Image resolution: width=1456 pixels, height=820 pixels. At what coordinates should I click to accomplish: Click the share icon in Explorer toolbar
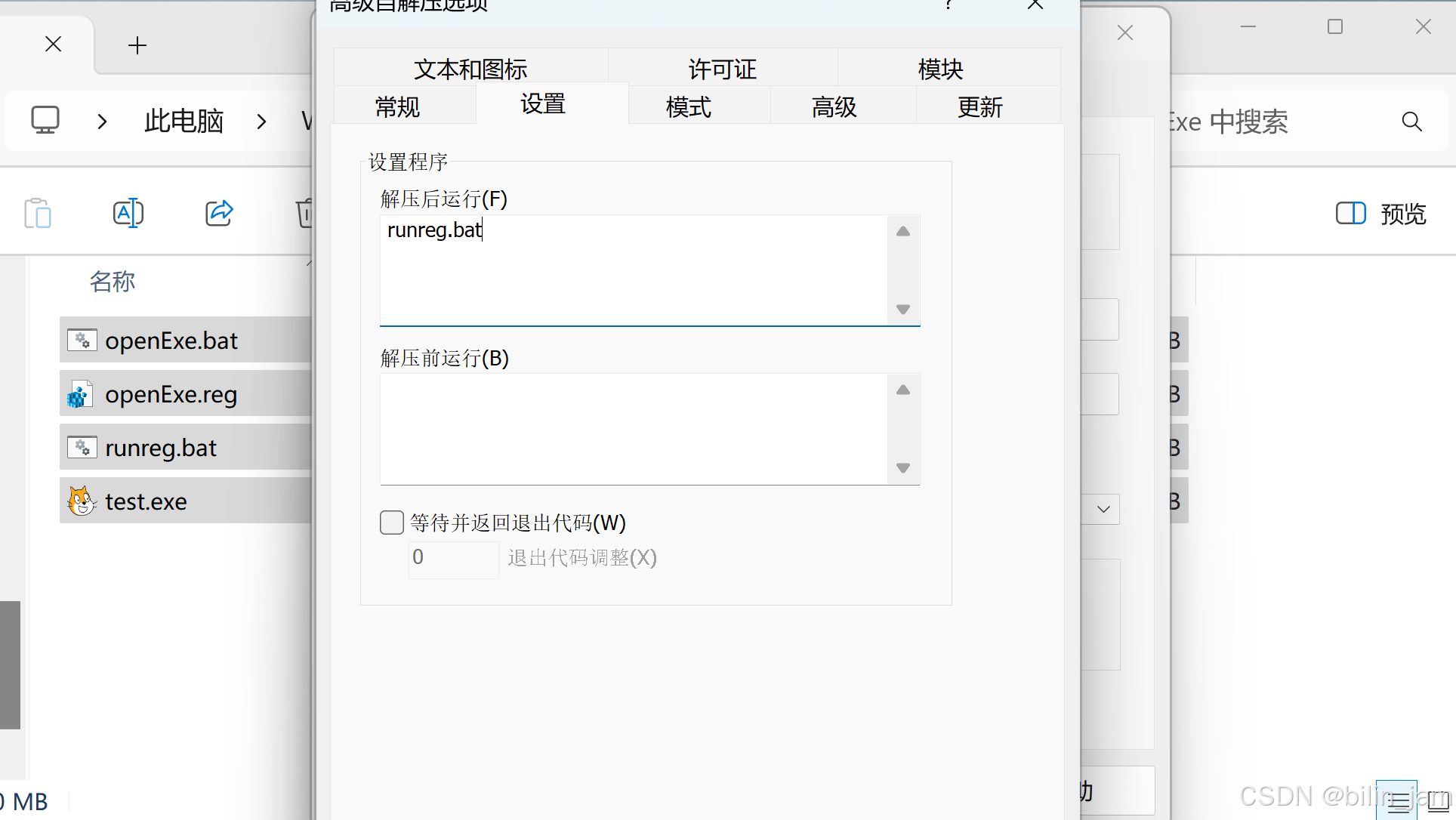point(219,213)
